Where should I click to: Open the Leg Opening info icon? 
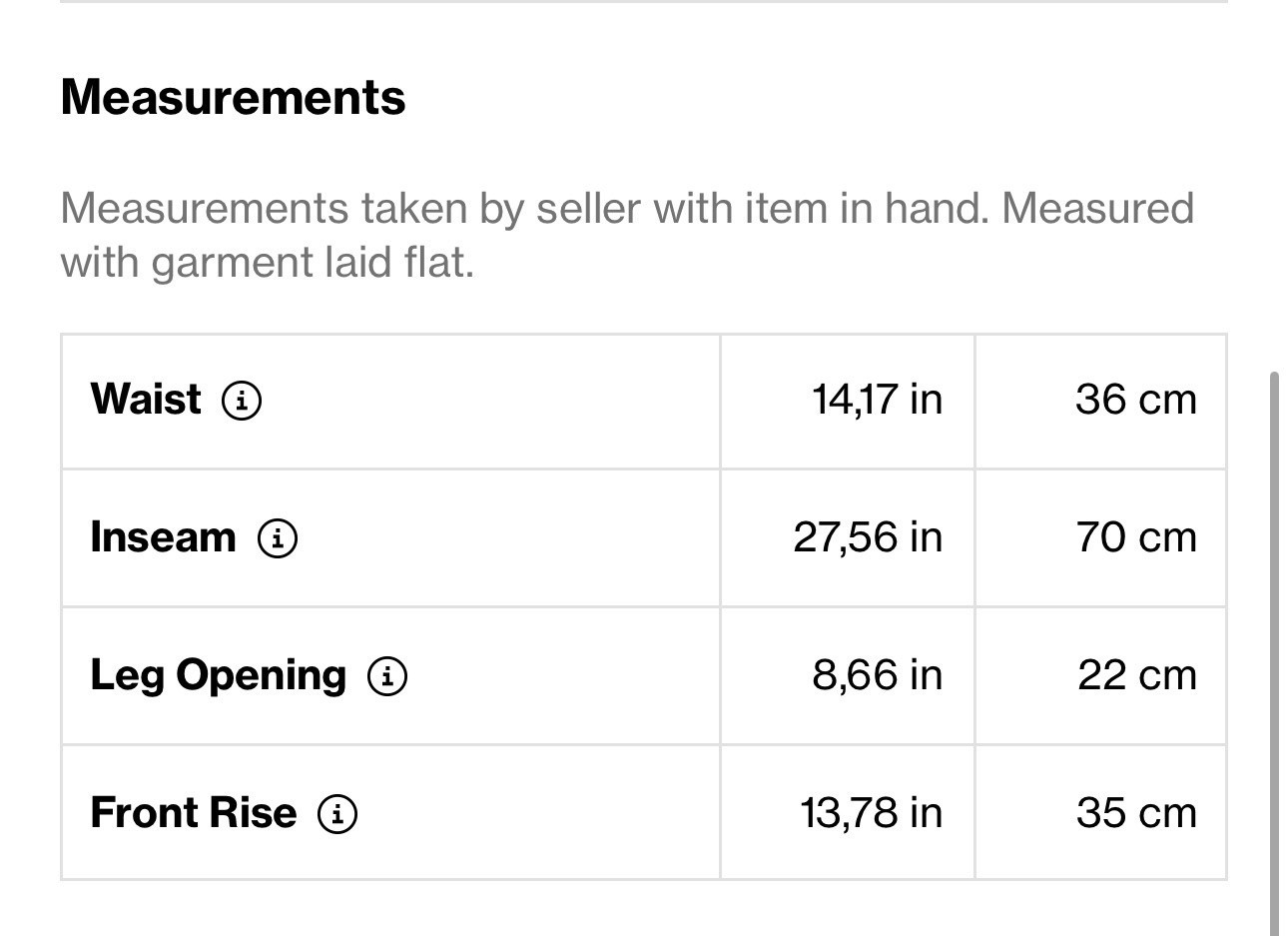point(387,676)
